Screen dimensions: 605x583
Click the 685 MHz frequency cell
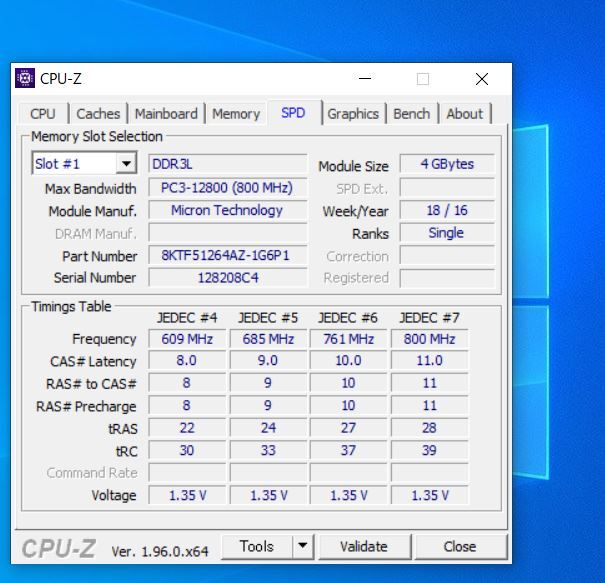click(x=268, y=339)
